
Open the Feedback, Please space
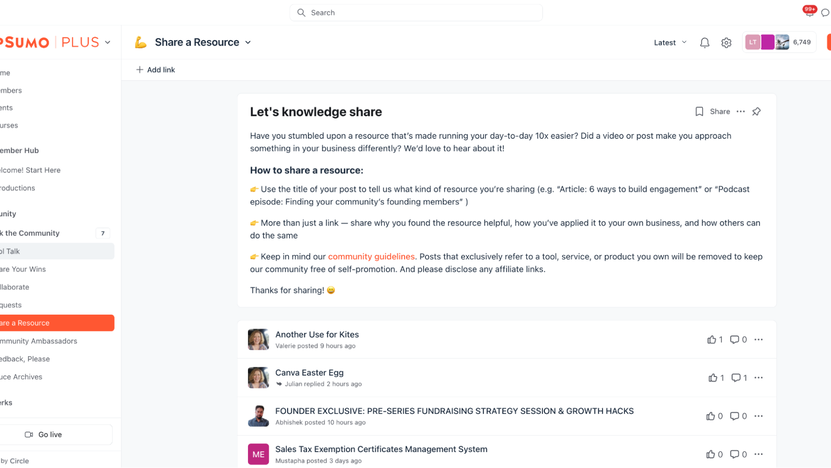click(x=25, y=359)
